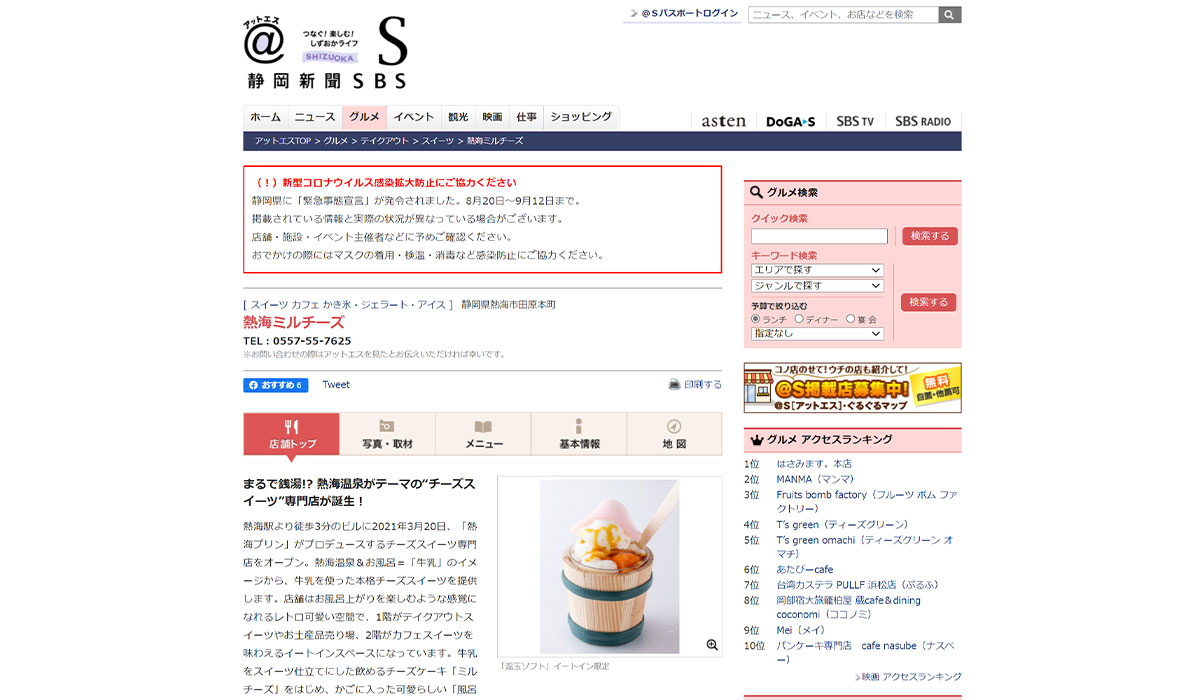Click the 印刷する link
Screen dimensions: 1200x700
pos(702,384)
